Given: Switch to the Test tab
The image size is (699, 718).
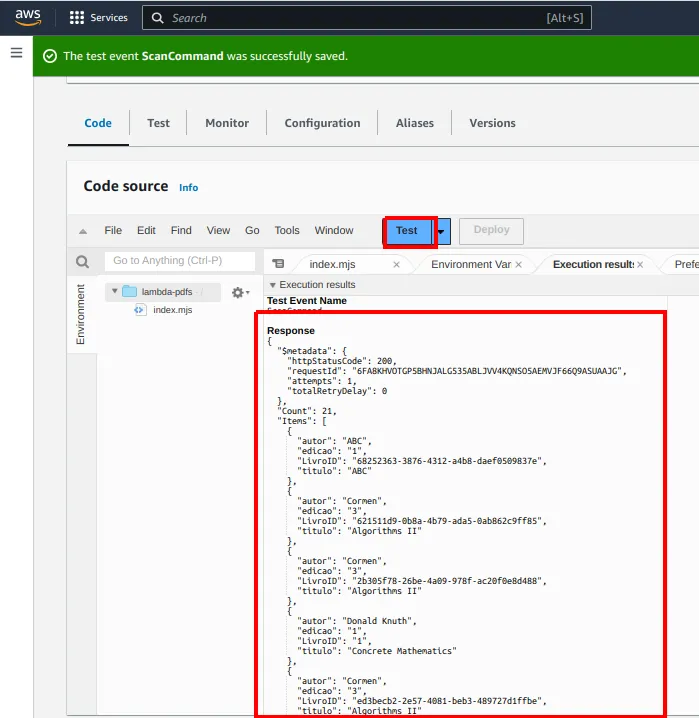Looking at the screenshot, I should pos(158,123).
